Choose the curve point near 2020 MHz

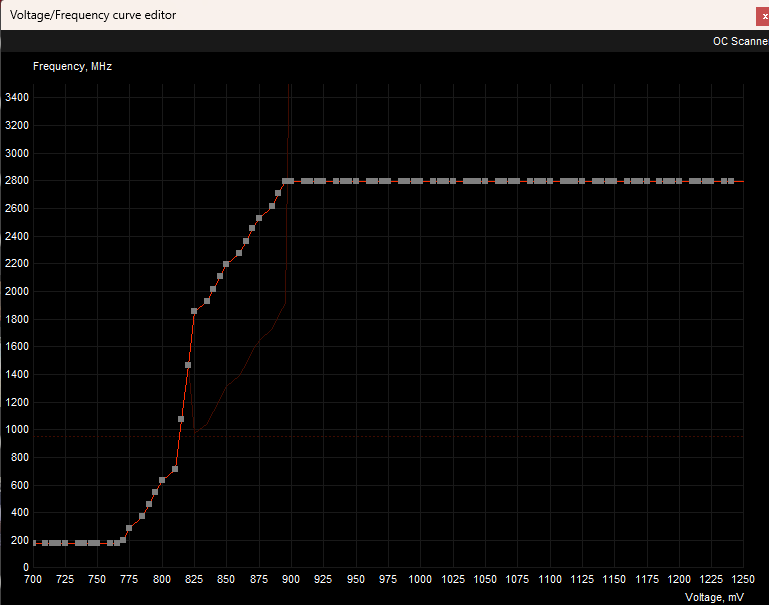tap(213, 289)
